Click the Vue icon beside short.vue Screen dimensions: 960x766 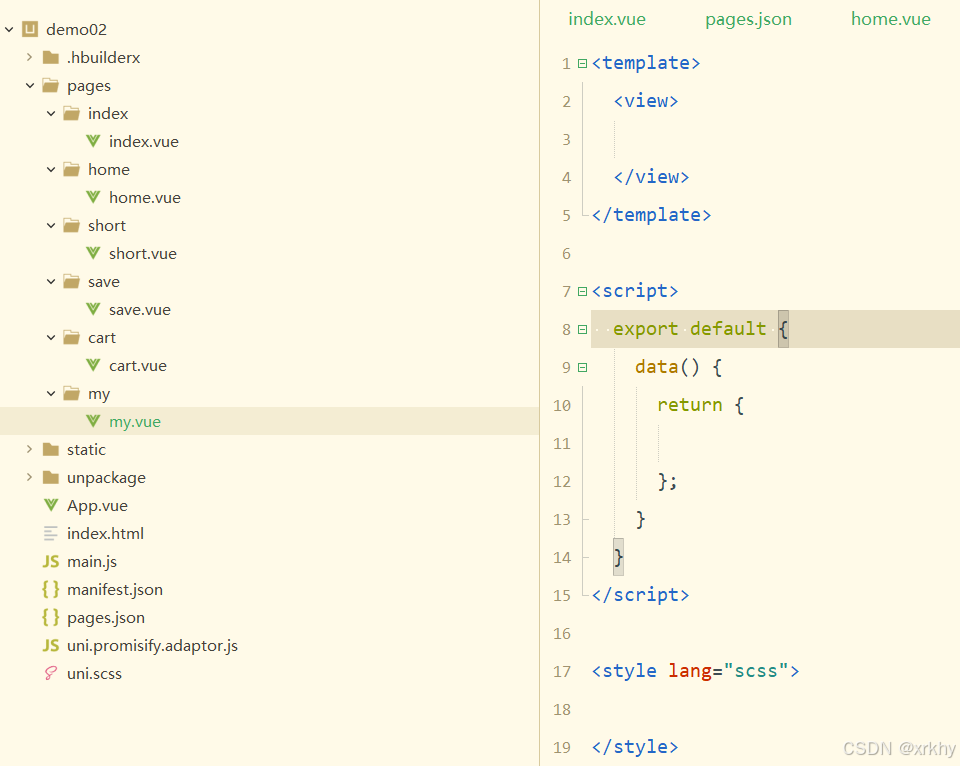tap(93, 253)
